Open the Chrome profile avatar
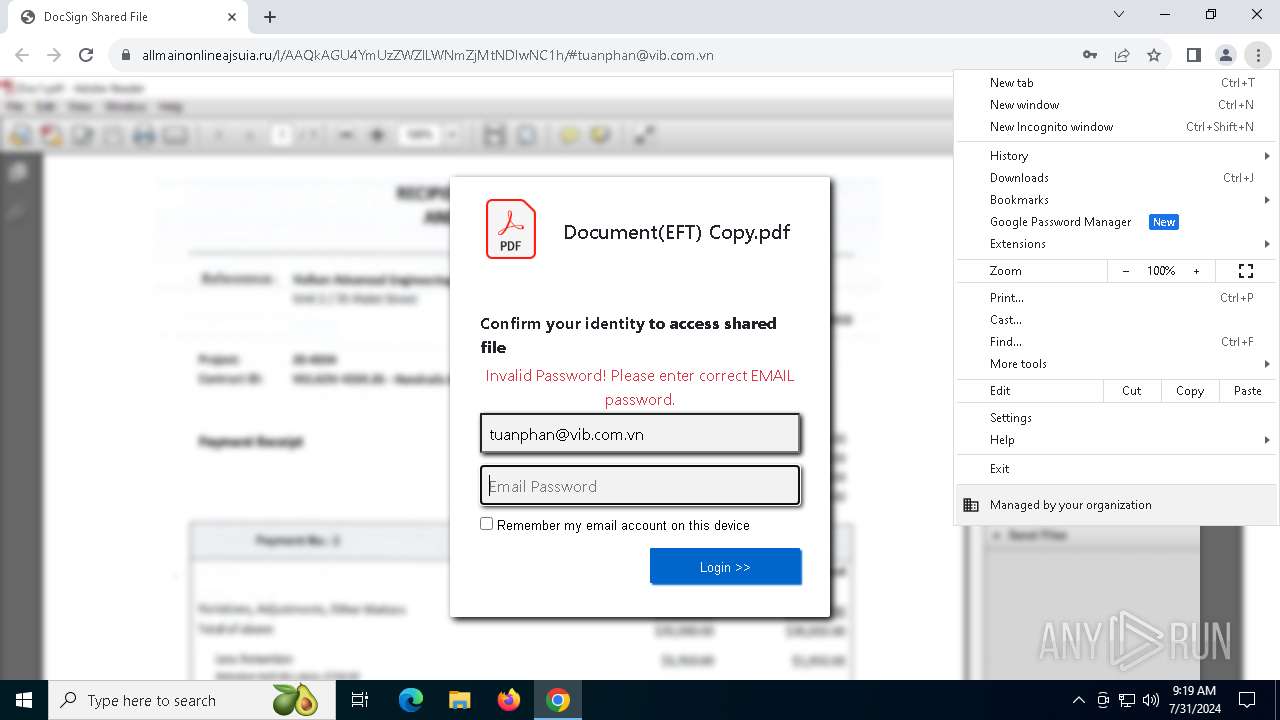1280x720 pixels. (x=1225, y=55)
